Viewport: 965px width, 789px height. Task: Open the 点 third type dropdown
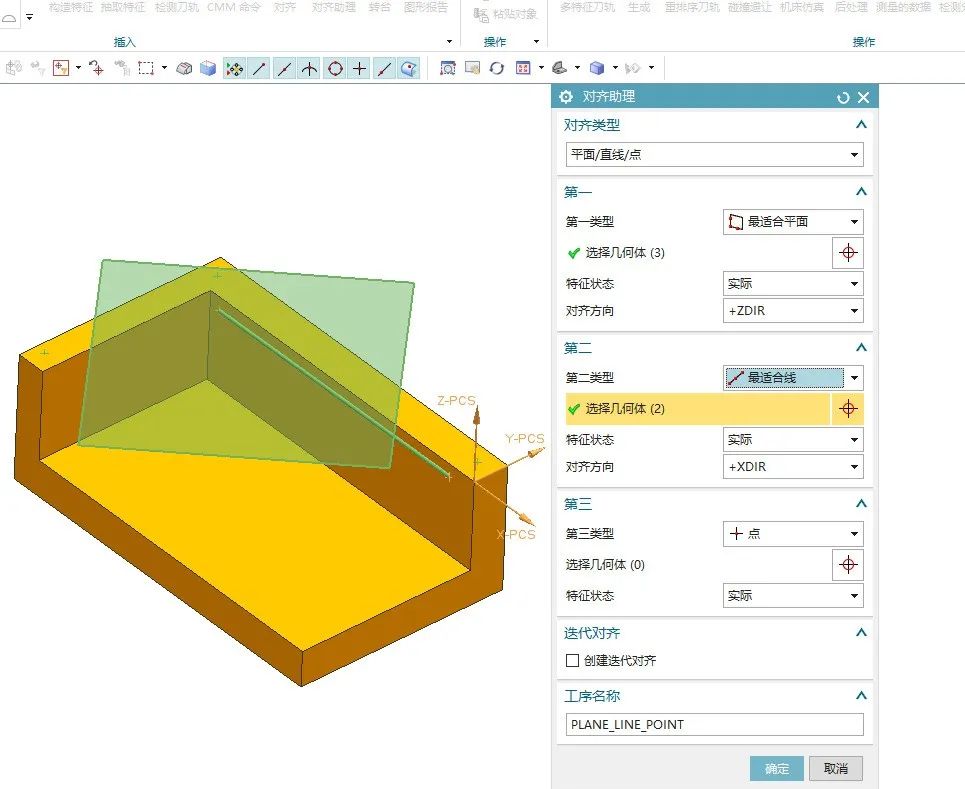tap(793, 534)
